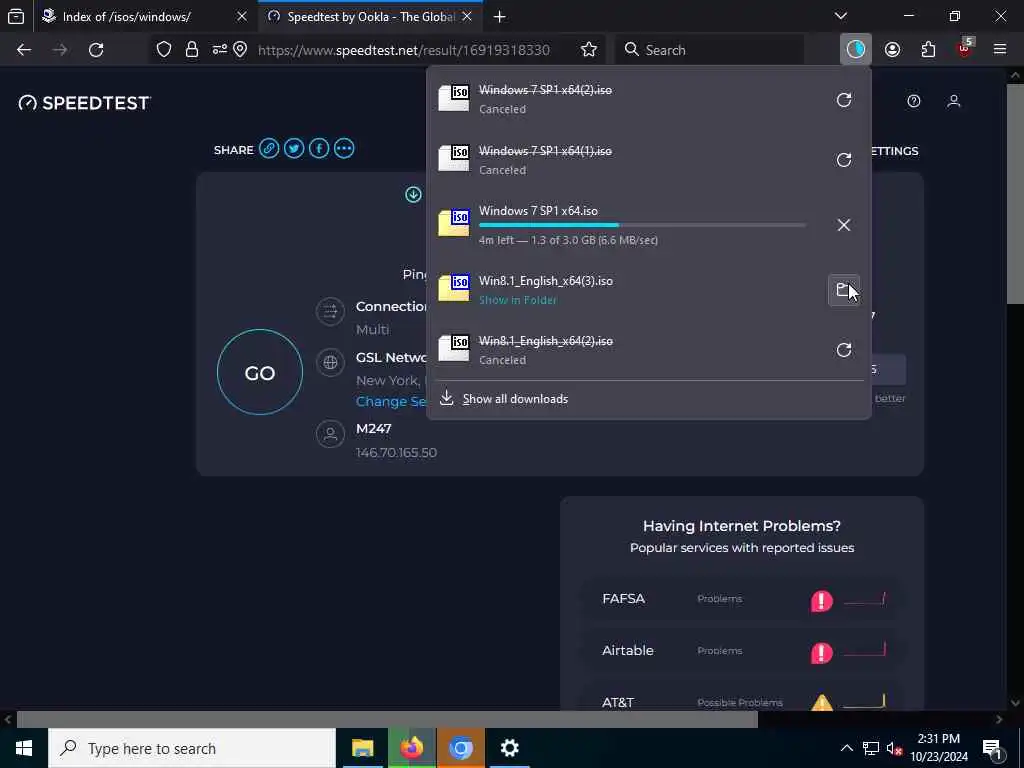The height and width of the screenshot is (768, 1024).
Task: Open Chrome from the taskbar
Action: point(460,748)
